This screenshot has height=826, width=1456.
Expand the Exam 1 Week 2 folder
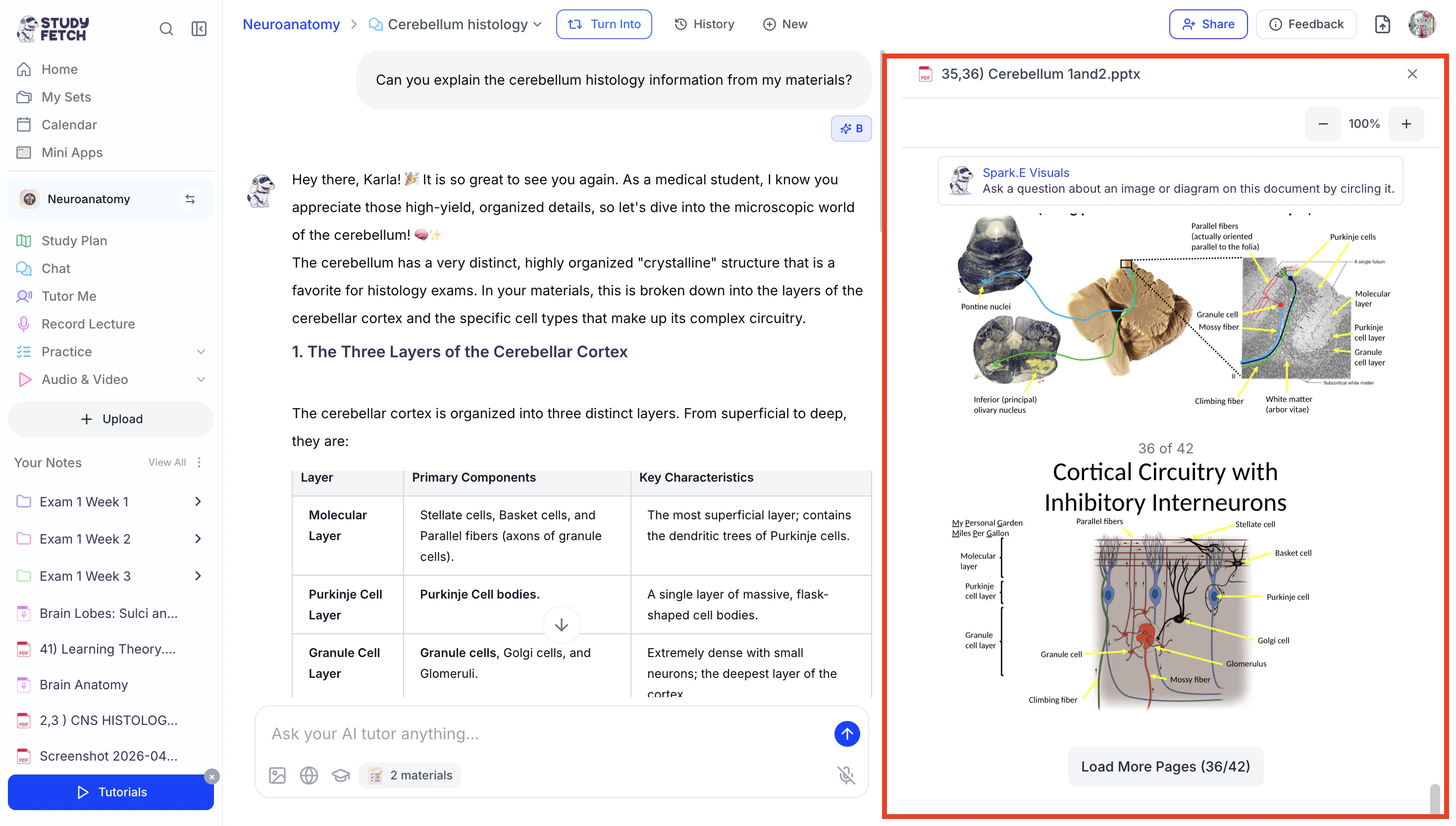tap(198, 539)
